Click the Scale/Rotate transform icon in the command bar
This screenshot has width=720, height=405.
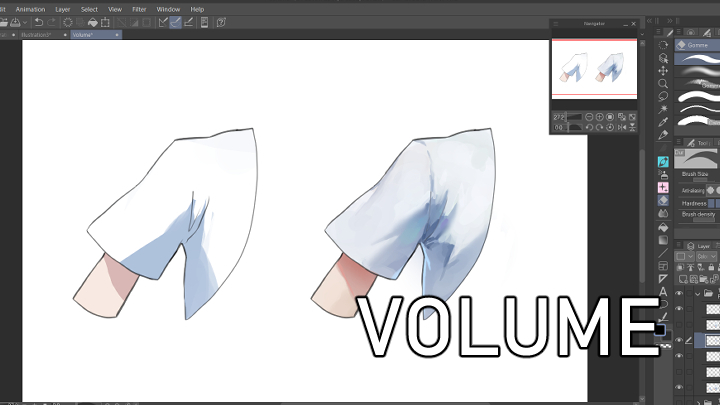click(x=105, y=22)
